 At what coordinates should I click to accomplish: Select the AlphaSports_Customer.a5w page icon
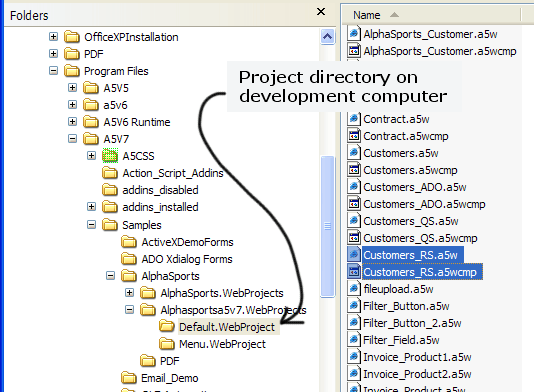354,34
